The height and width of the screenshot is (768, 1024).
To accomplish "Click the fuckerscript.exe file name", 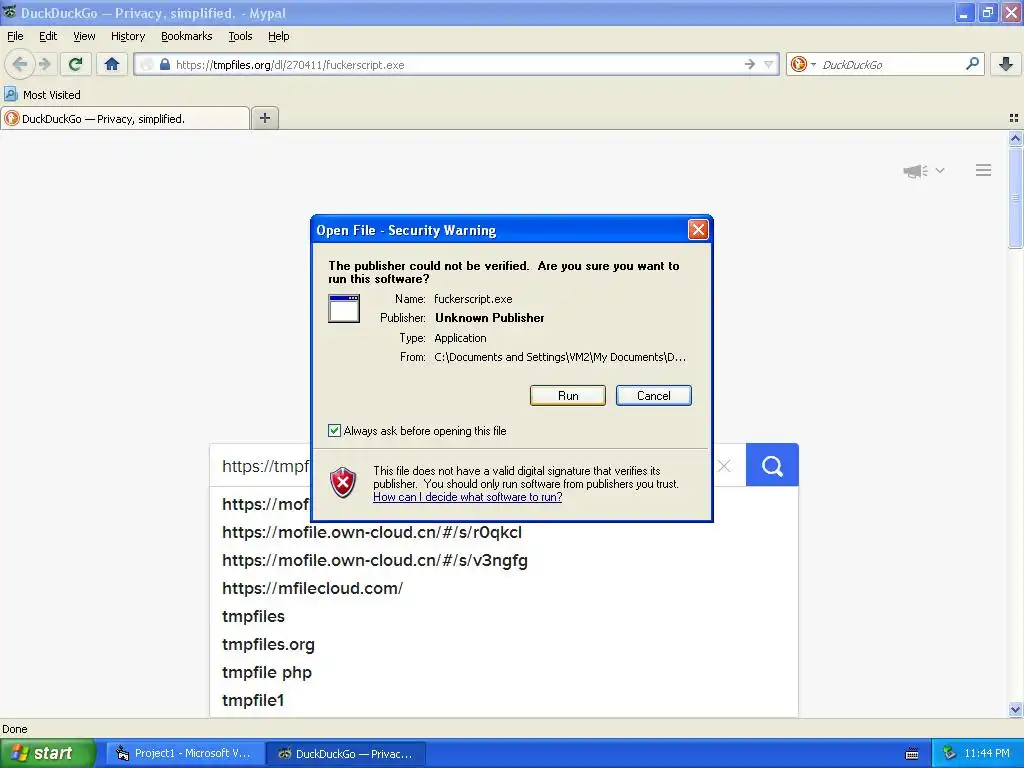I will pos(473,299).
